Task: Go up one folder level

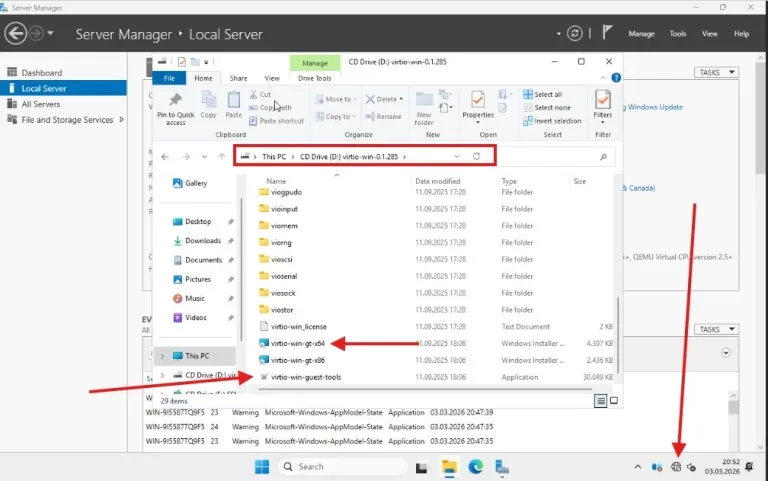Action: 221,157
